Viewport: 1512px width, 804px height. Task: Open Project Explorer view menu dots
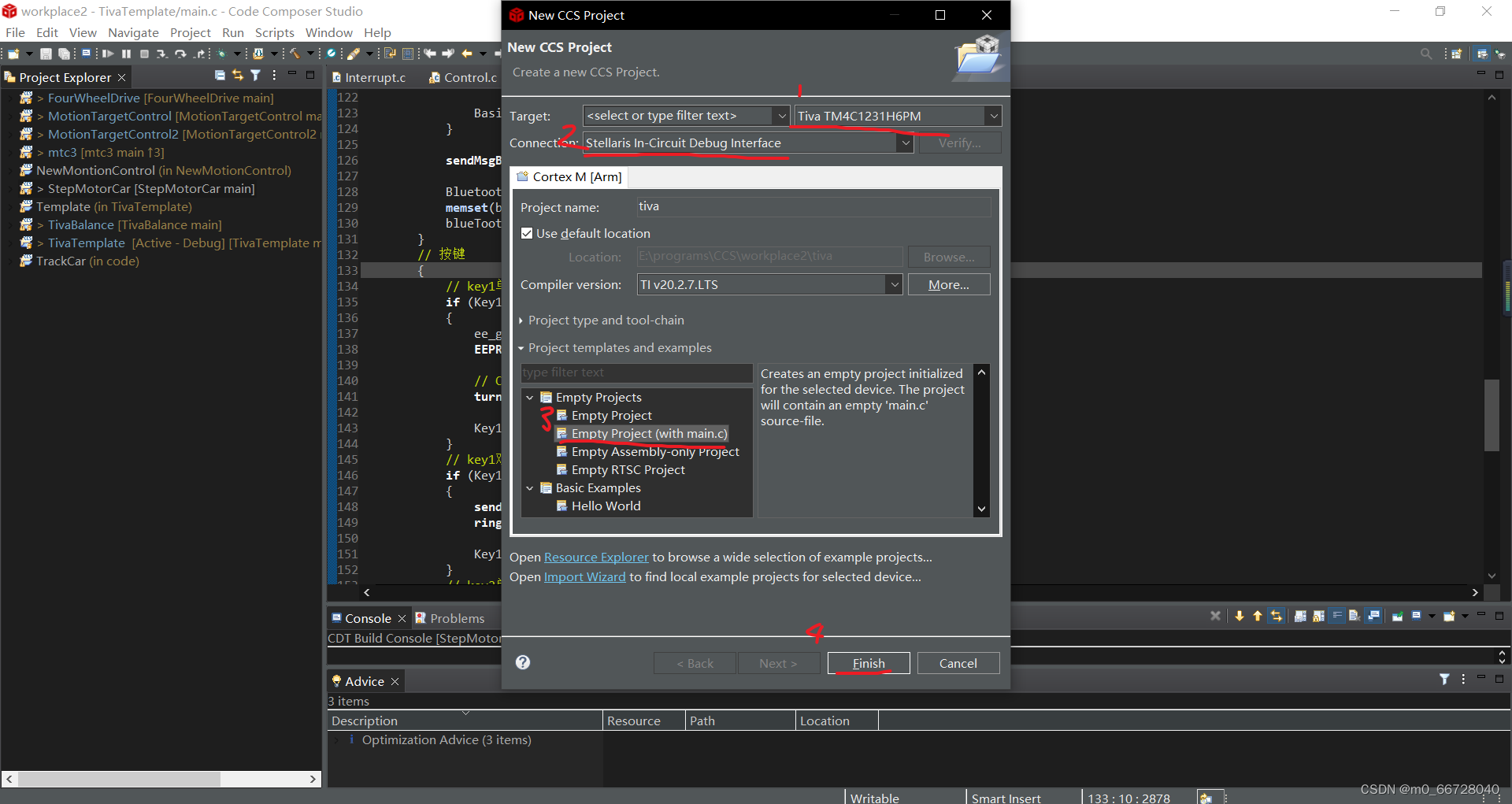point(274,75)
